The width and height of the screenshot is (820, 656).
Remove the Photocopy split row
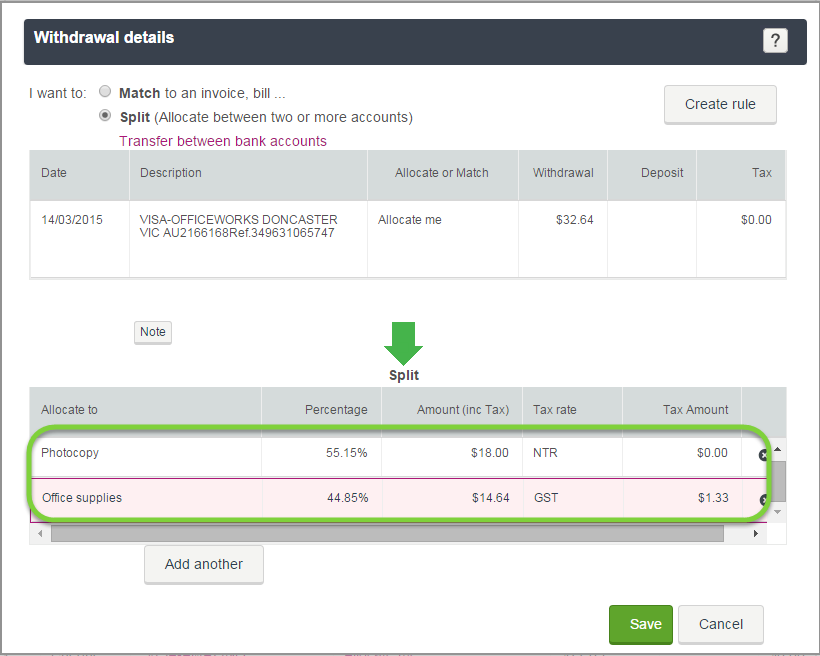point(763,455)
